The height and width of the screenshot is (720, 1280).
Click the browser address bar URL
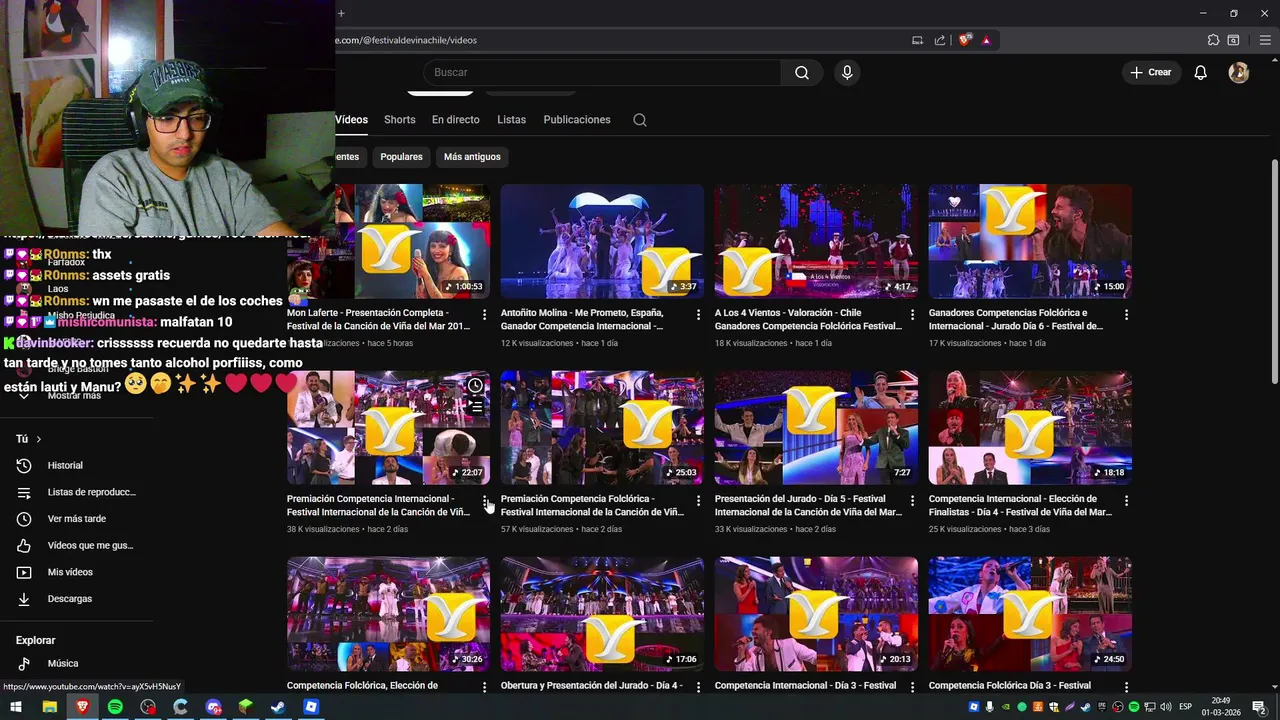pyautogui.click(x=407, y=40)
